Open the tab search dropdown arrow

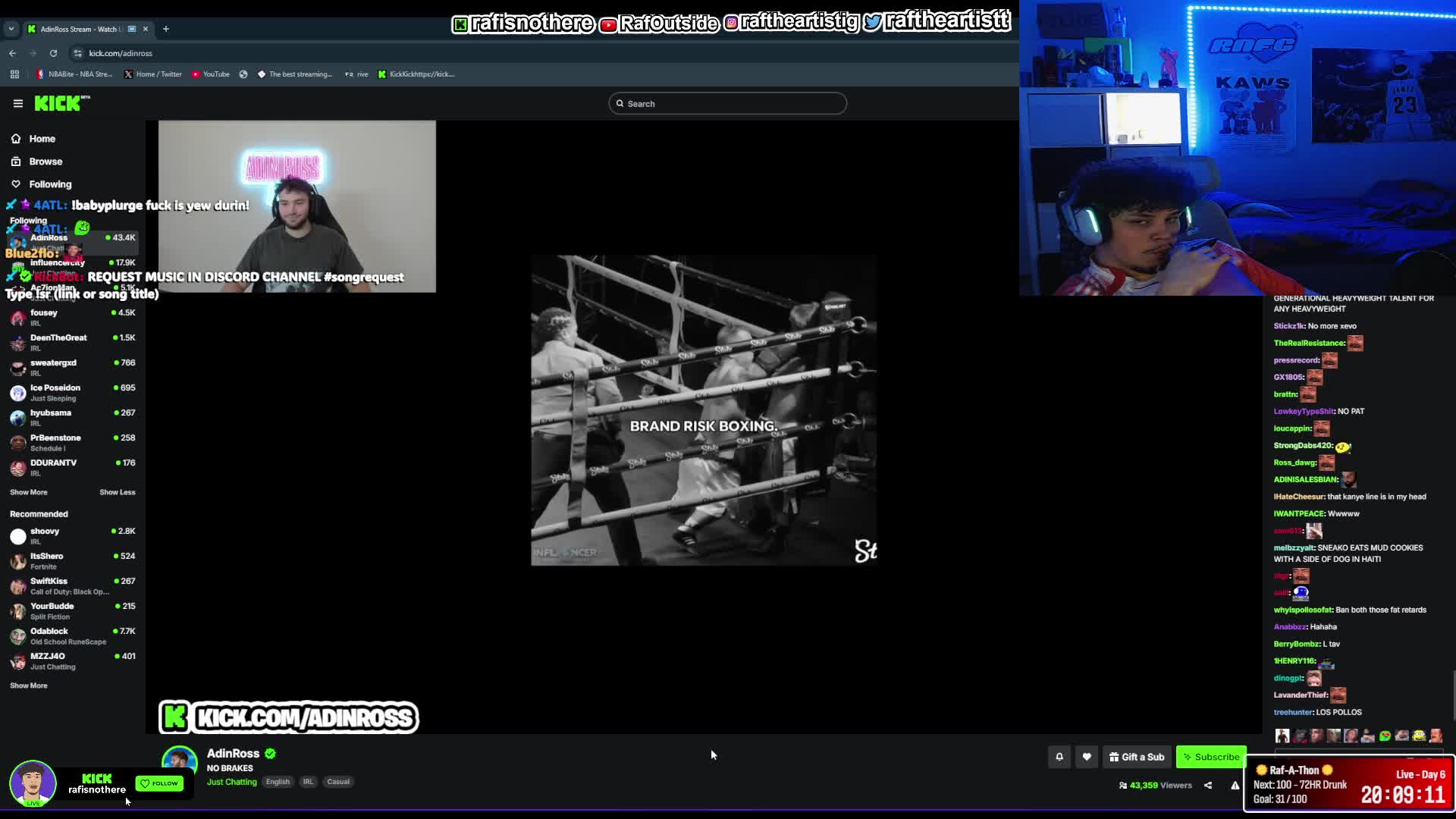[x=11, y=29]
